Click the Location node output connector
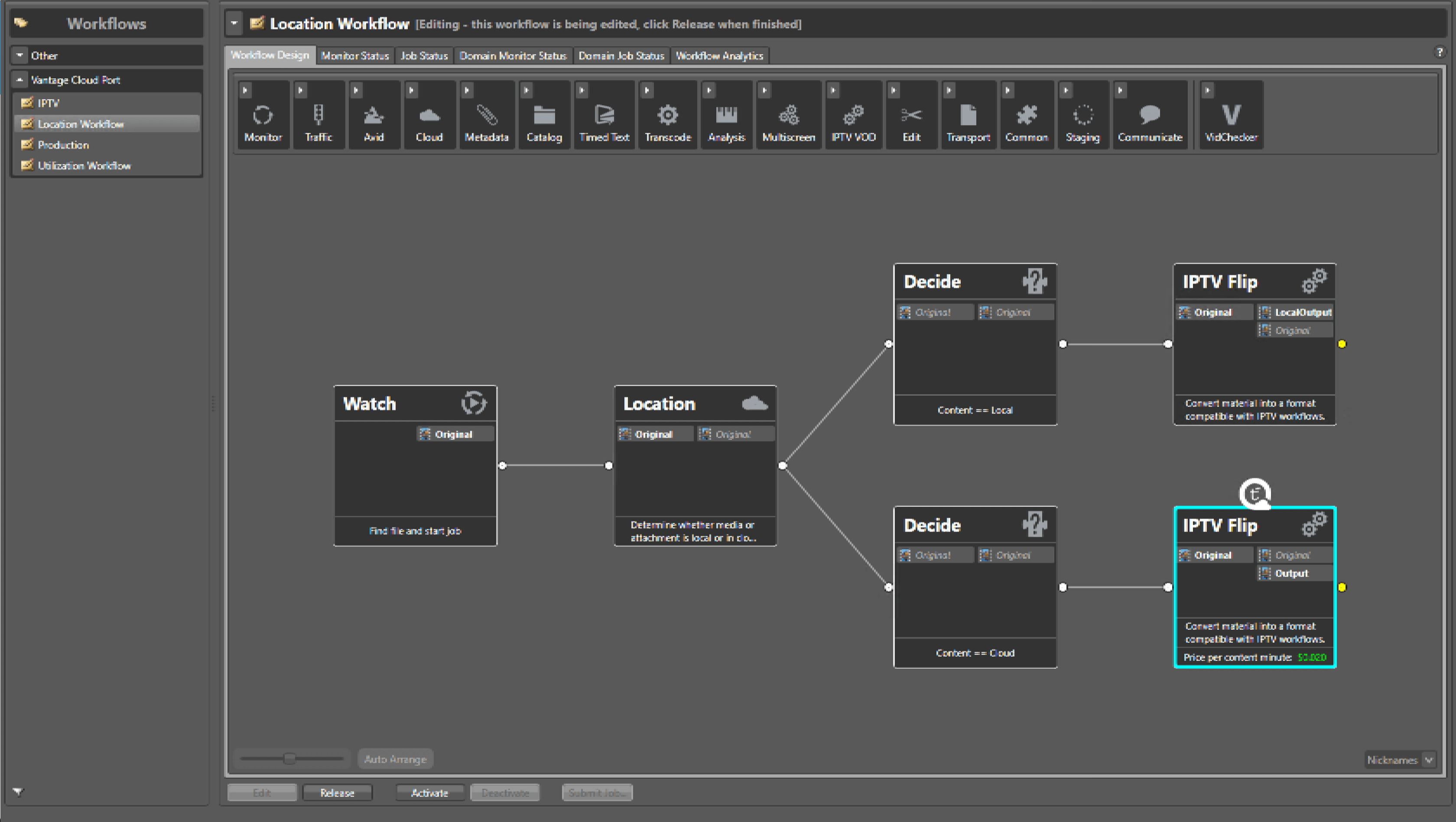This screenshot has height=822, width=1456. (x=782, y=466)
